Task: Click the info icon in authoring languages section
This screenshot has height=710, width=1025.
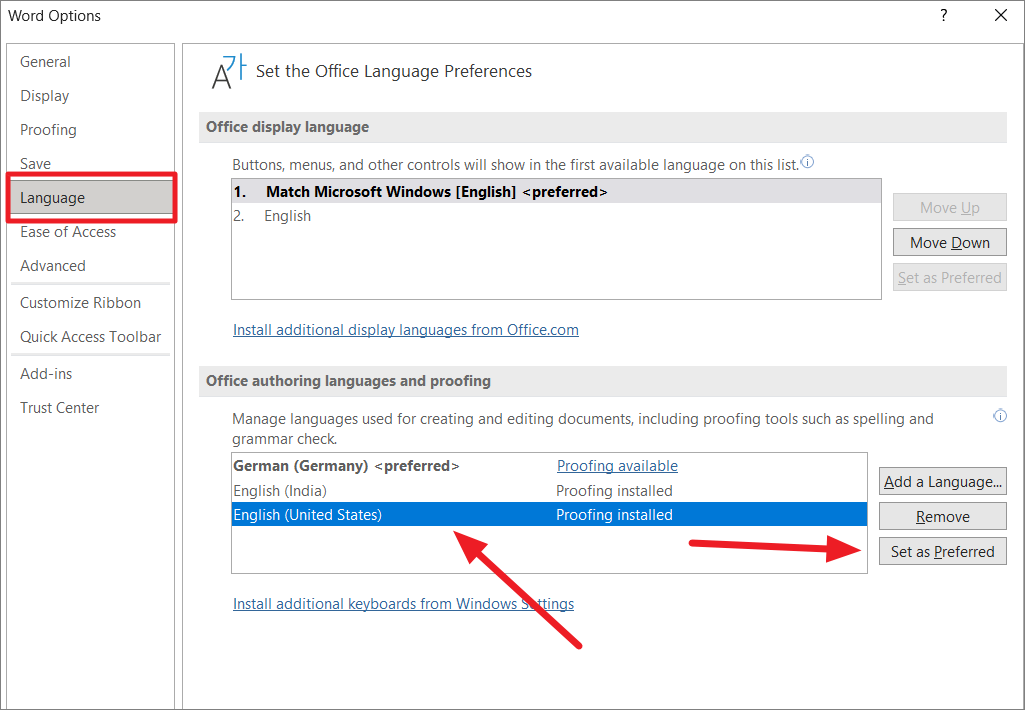Action: tap(999, 415)
